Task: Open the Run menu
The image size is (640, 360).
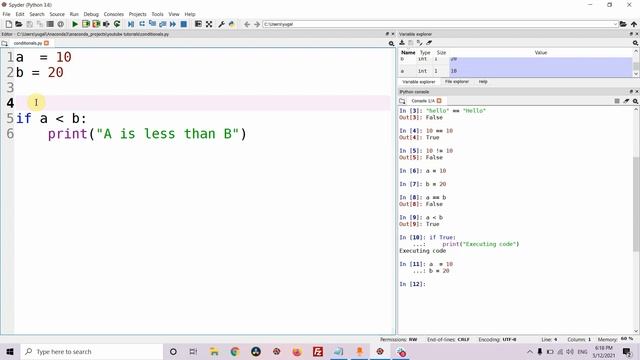Action: (x=74, y=14)
